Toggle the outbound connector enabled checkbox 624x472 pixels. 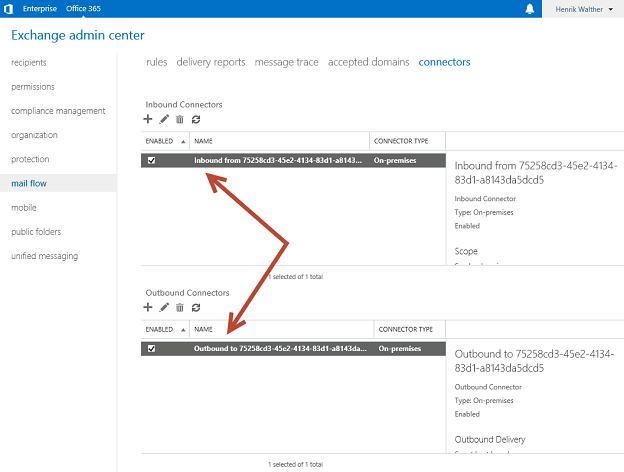151,349
